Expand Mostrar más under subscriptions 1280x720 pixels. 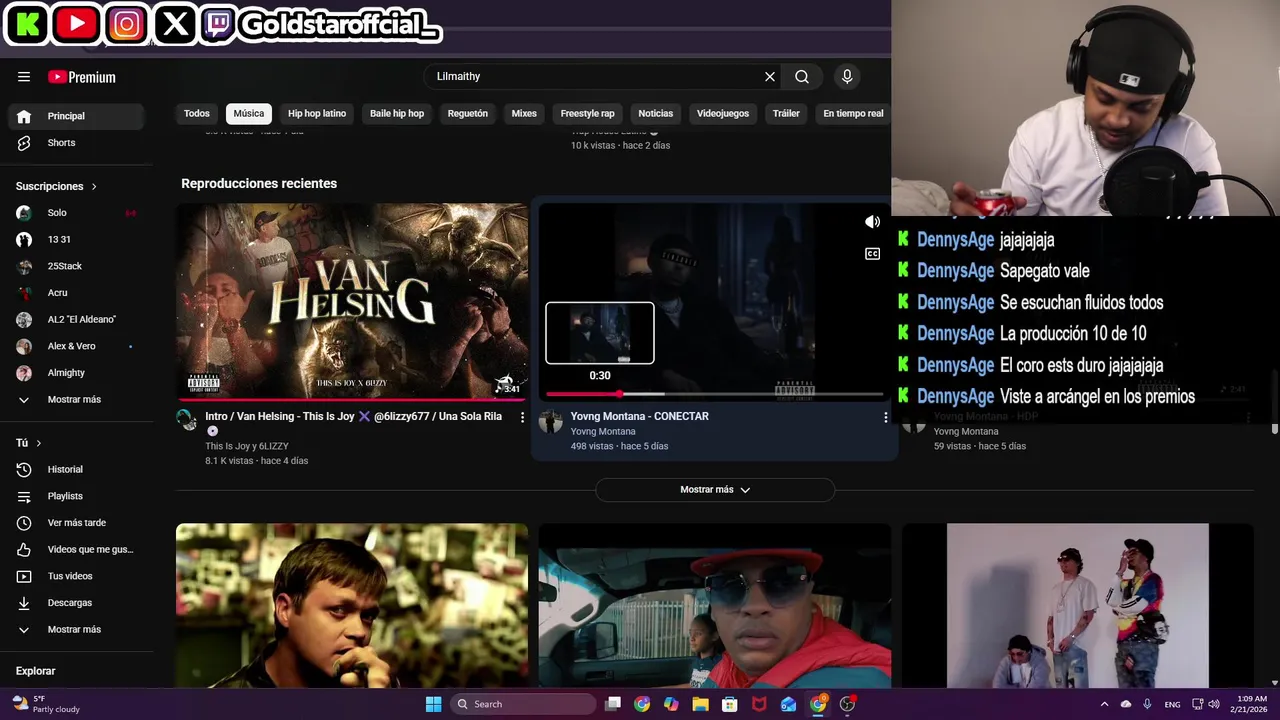coord(76,399)
